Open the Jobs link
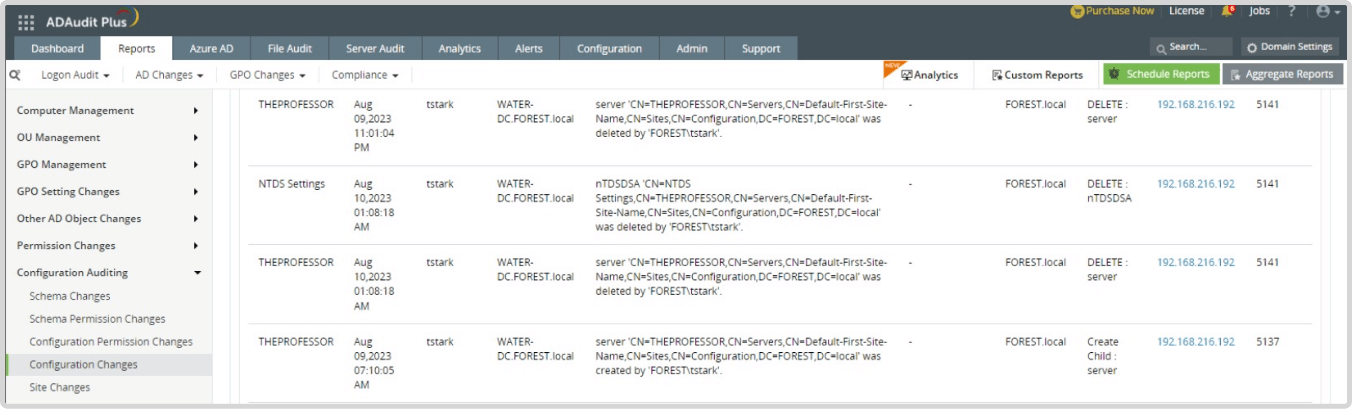 pos(1260,11)
